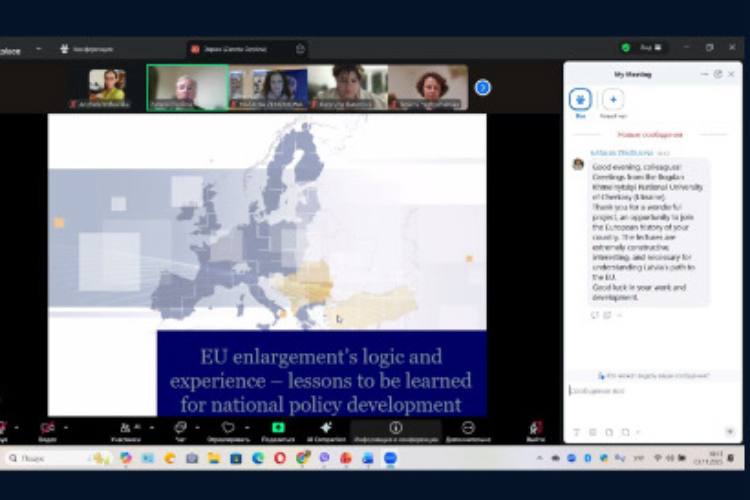Toggle the video camera on or off
The width and height of the screenshot is (750, 500).
point(47,427)
